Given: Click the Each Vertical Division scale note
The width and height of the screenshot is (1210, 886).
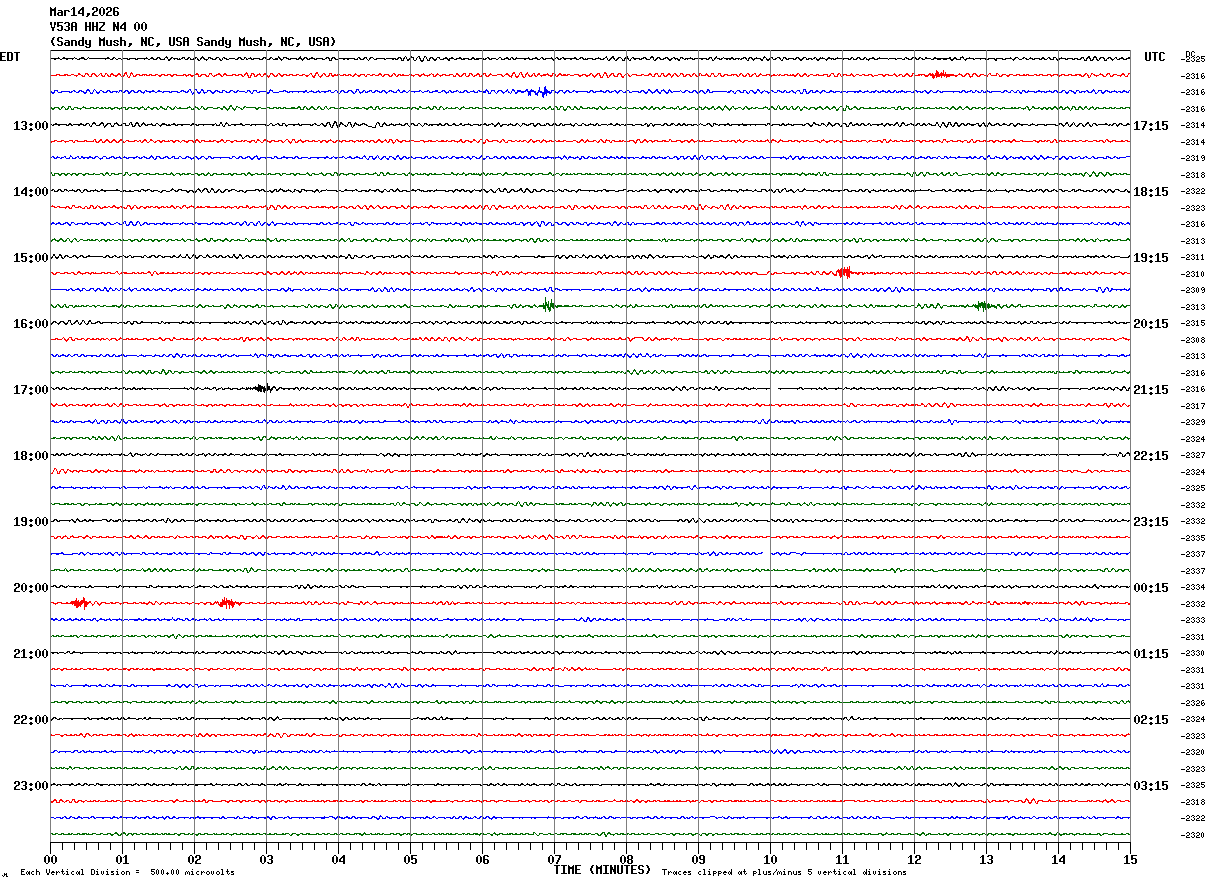Looking at the screenshot, I should coord(127,873).
